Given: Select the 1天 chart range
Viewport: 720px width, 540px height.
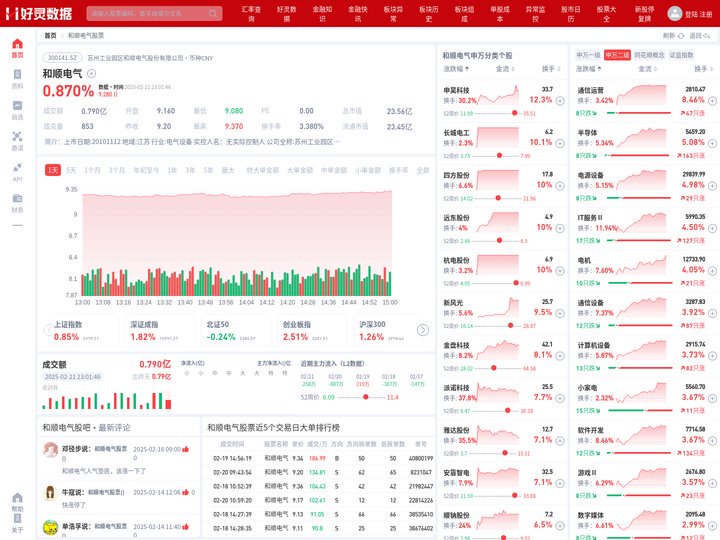Looking at the screenshot, I should pos(53,170).
